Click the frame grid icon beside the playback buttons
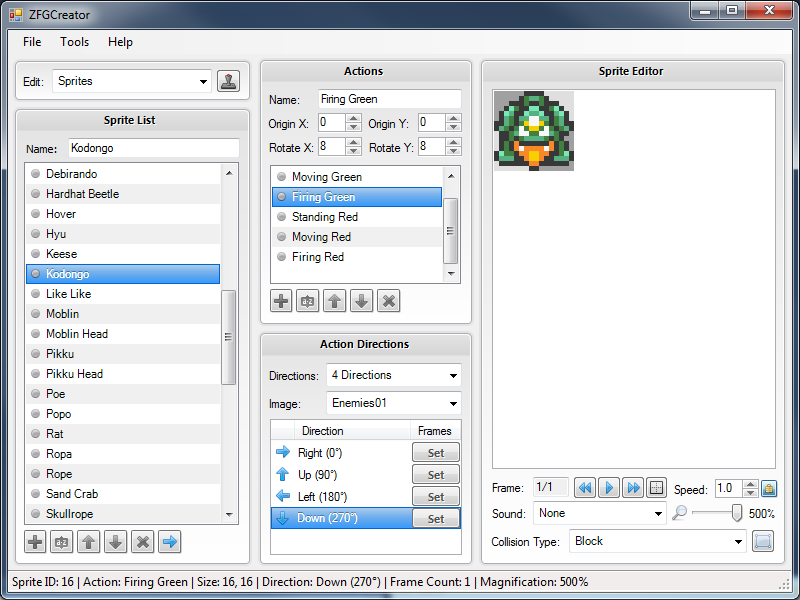The image size is (800, 600). tap(657, 488)
